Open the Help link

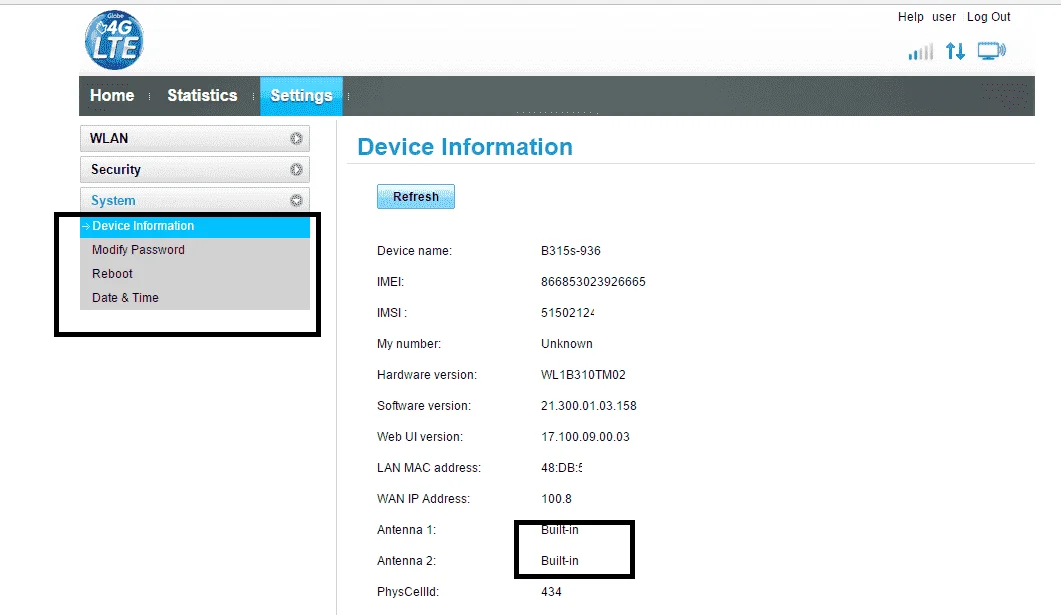point(910,17)
